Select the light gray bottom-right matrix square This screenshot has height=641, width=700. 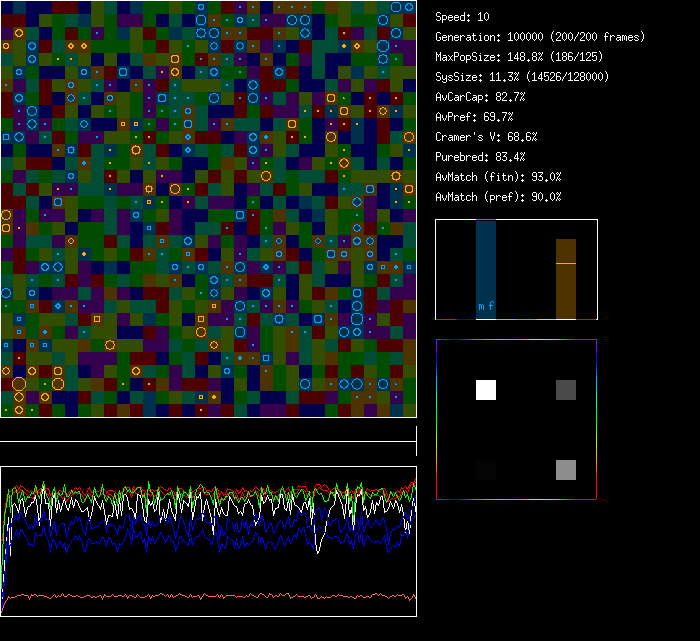click(566, 470)
